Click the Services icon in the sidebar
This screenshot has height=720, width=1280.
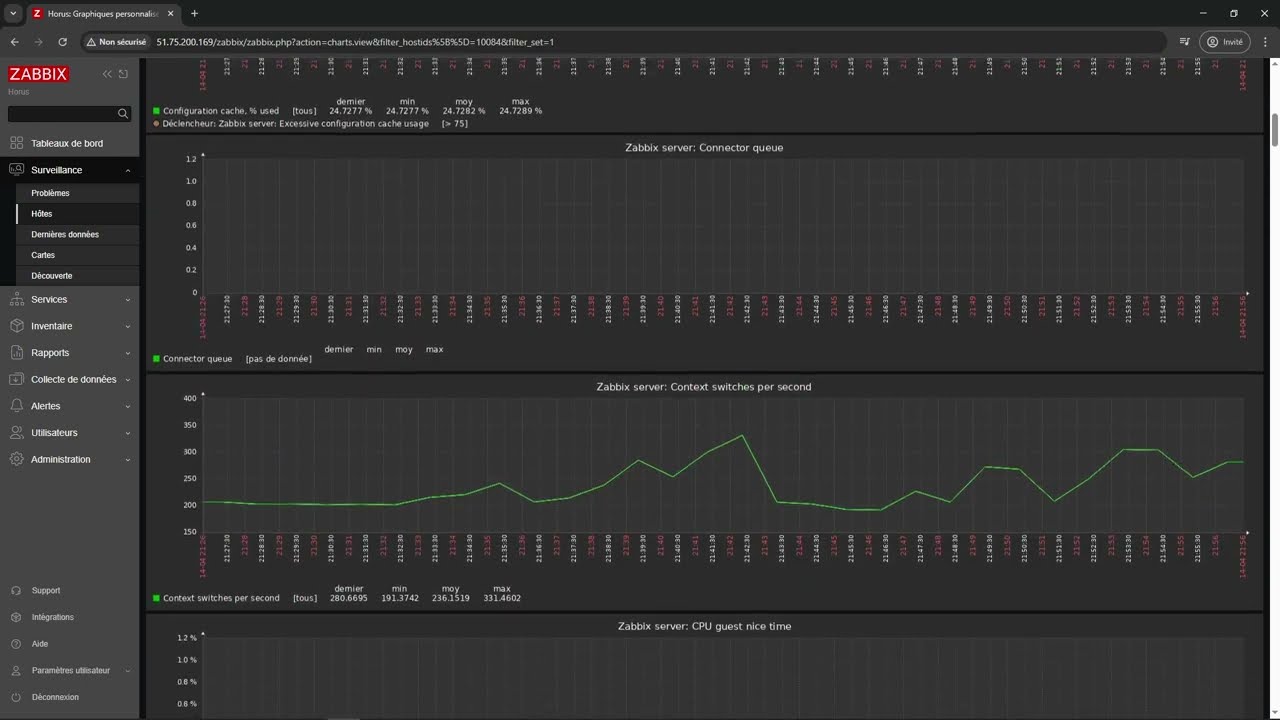tap(16, 299)
